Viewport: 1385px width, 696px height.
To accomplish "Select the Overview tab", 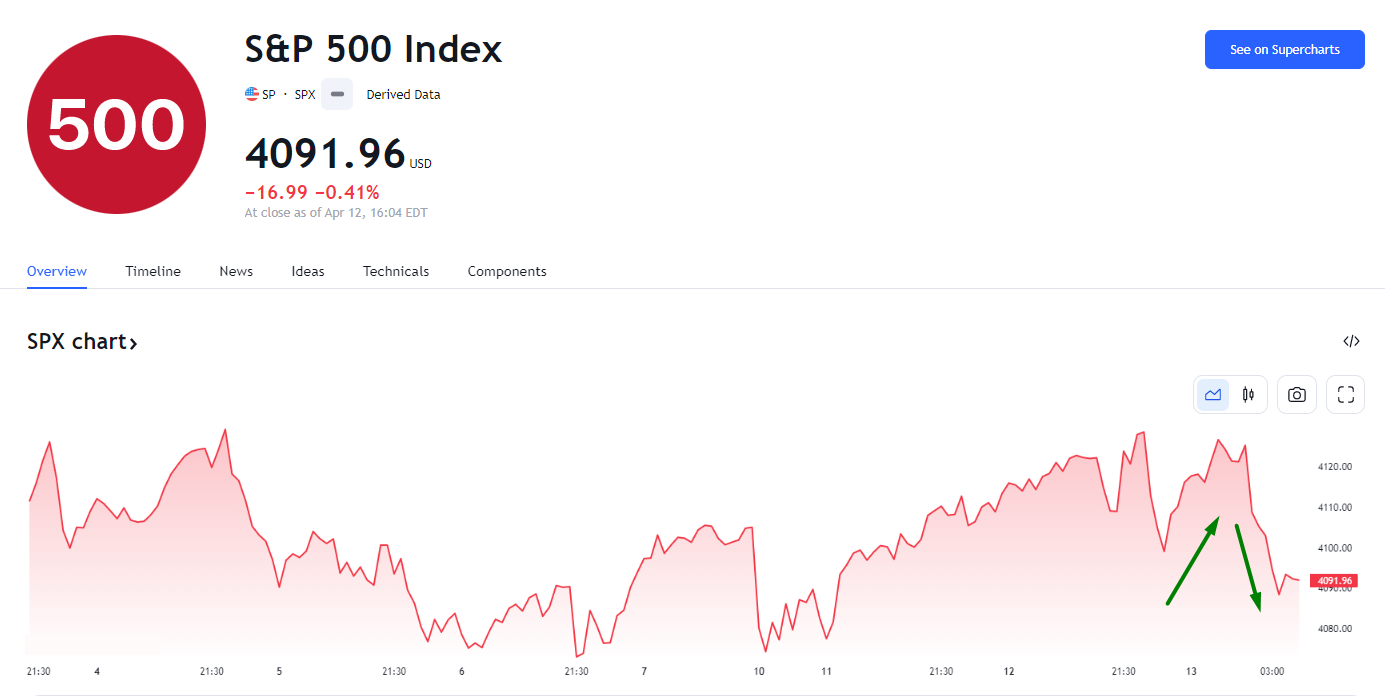I will (x=57, y=271).
